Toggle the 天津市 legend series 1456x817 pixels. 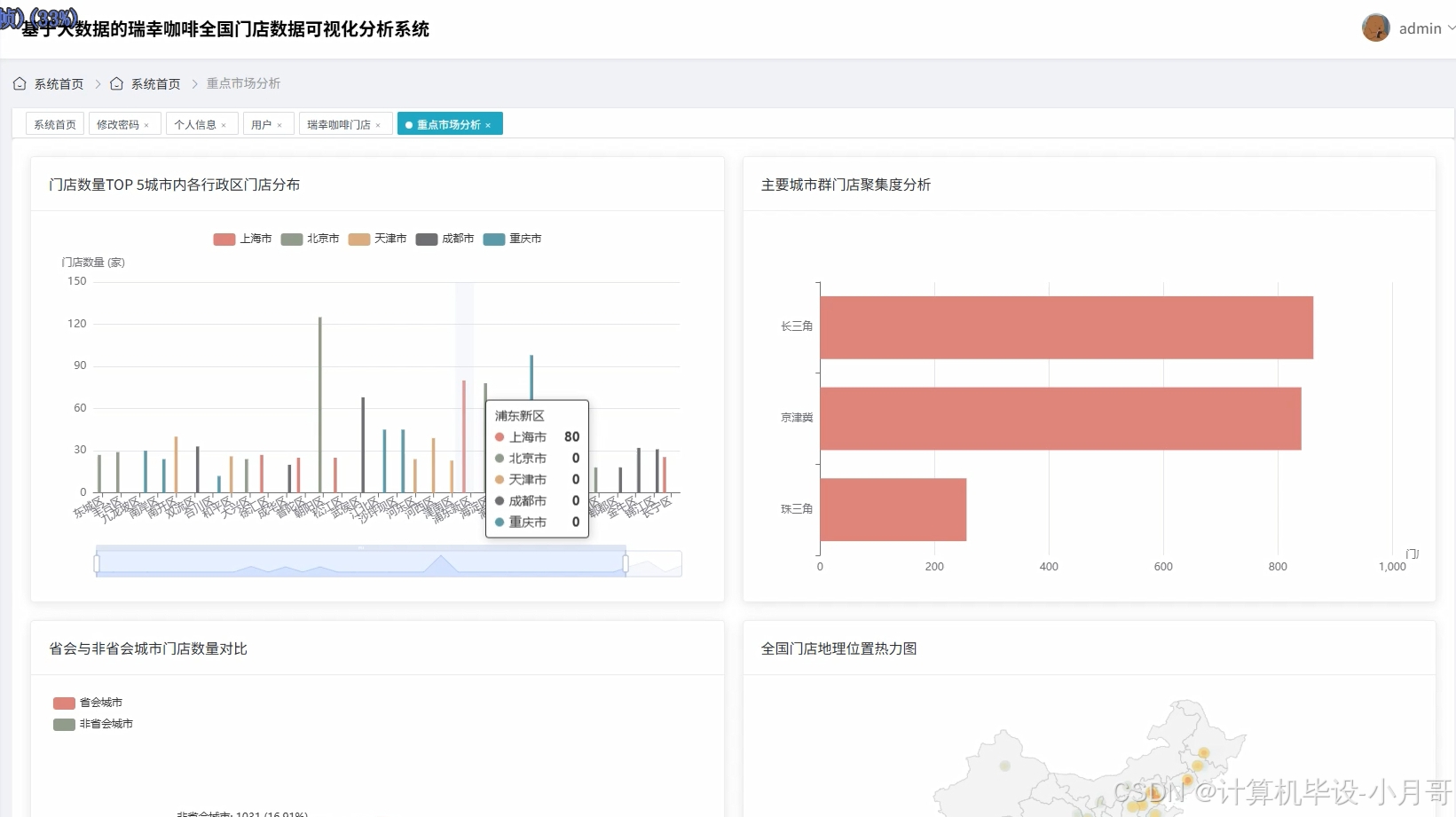[x=377, y=239]
